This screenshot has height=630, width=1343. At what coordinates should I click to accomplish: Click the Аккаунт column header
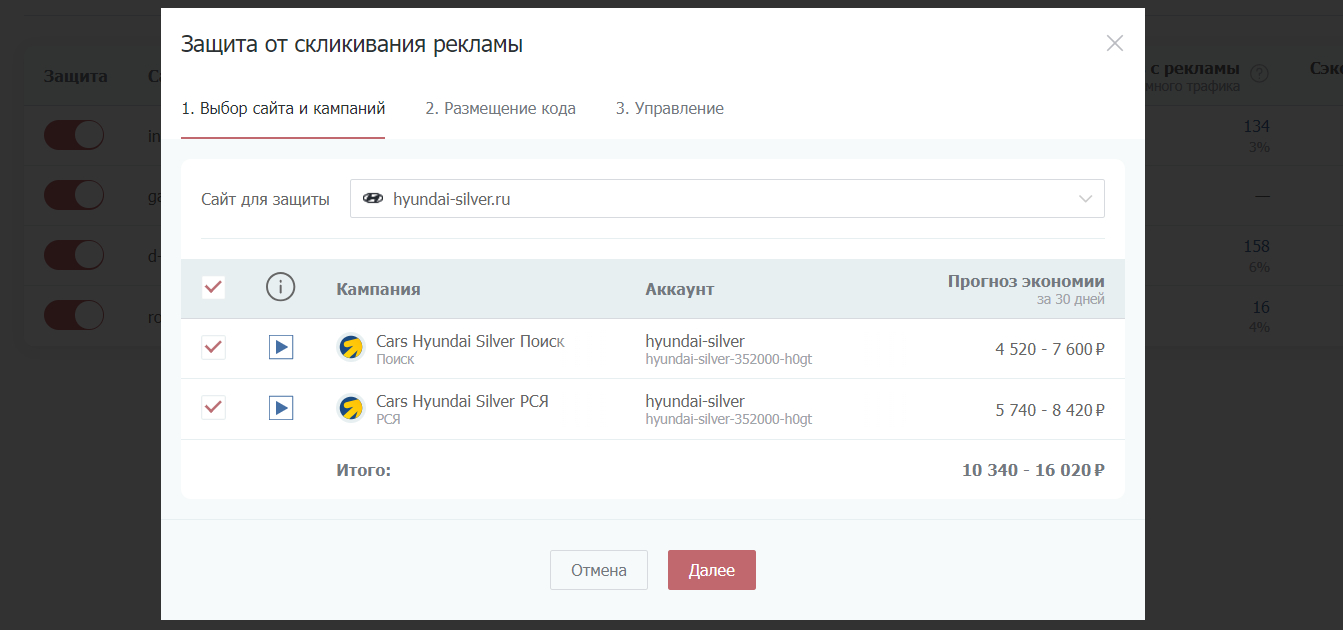coord(680,289)
